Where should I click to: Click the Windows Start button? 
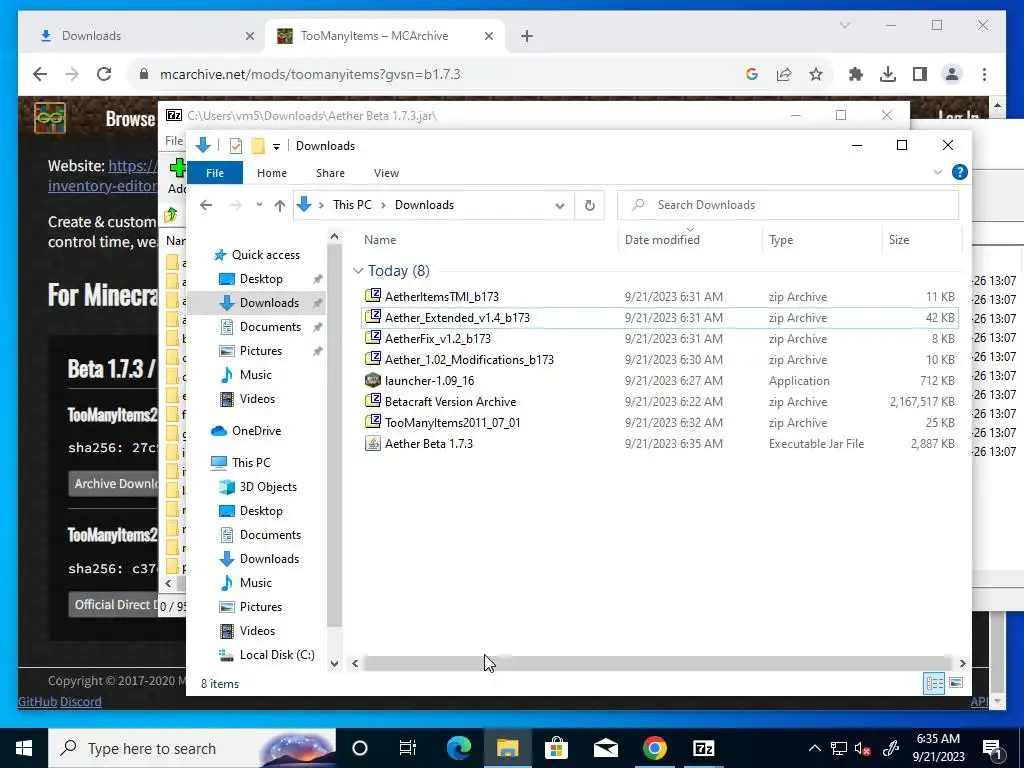(24, 748)
